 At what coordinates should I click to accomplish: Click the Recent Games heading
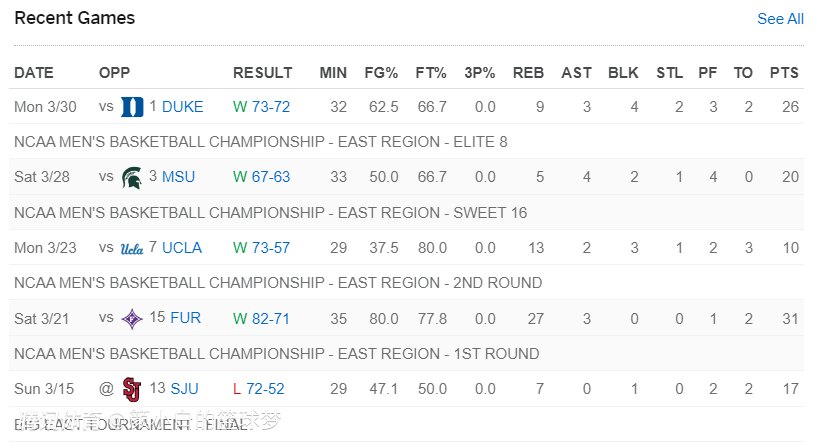[75, 18]
